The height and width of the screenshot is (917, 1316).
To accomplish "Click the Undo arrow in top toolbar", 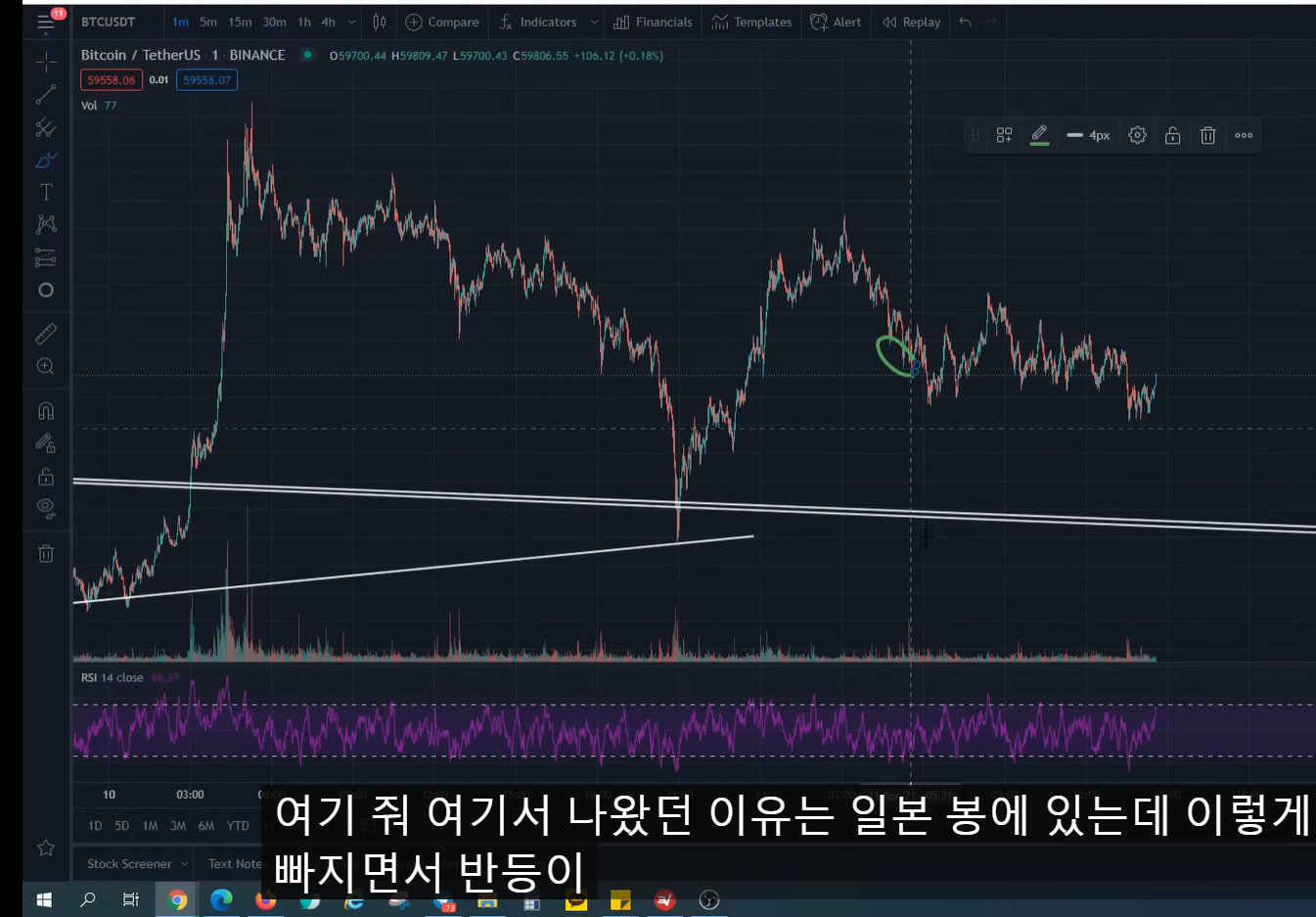I will pyautogui.click(x=966, y=22).
